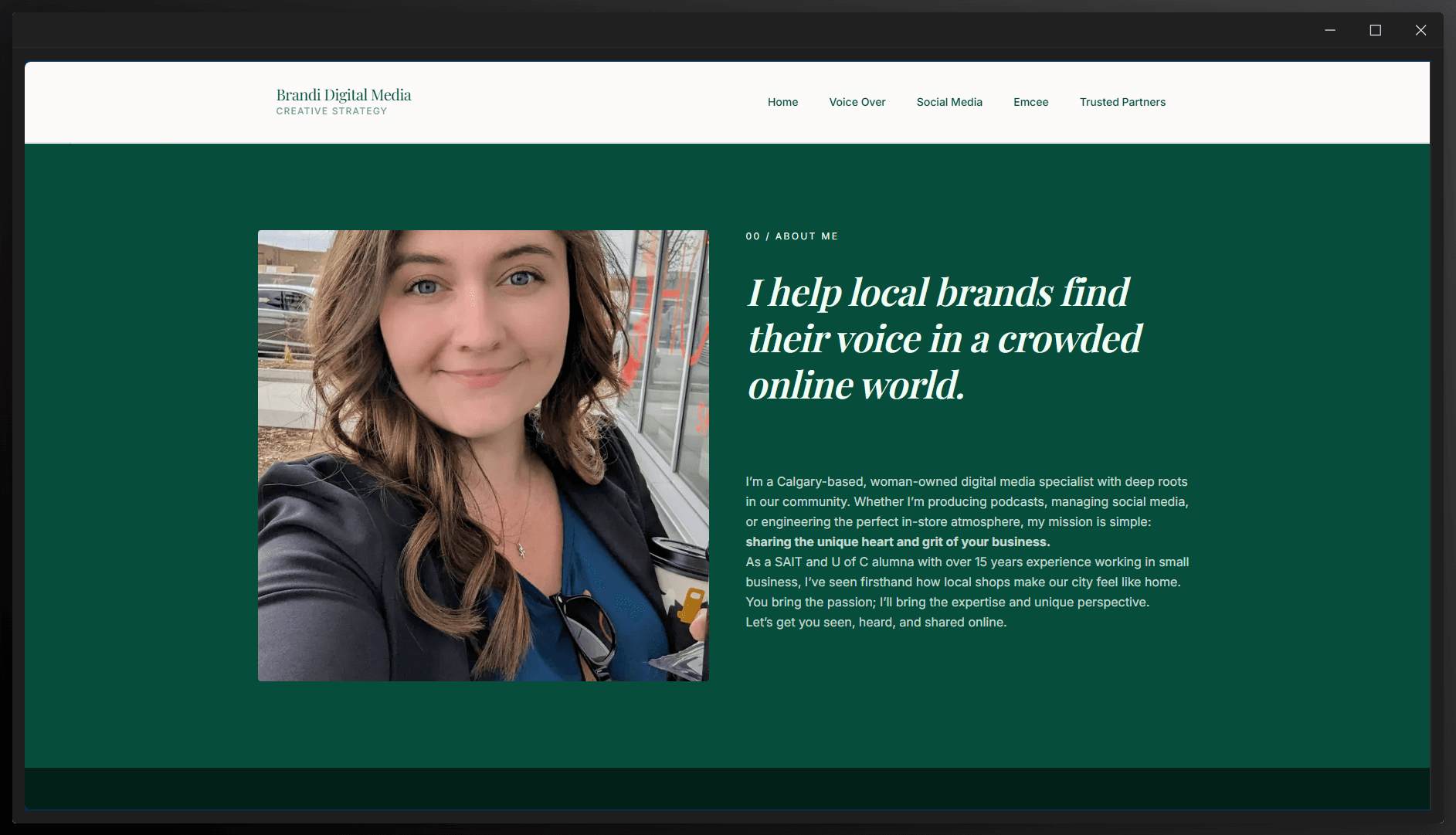Click the 'I'm a Calgary-based' opening line
The height and width of the screenshot is (835, 1456).
click(x=966, y=481)
